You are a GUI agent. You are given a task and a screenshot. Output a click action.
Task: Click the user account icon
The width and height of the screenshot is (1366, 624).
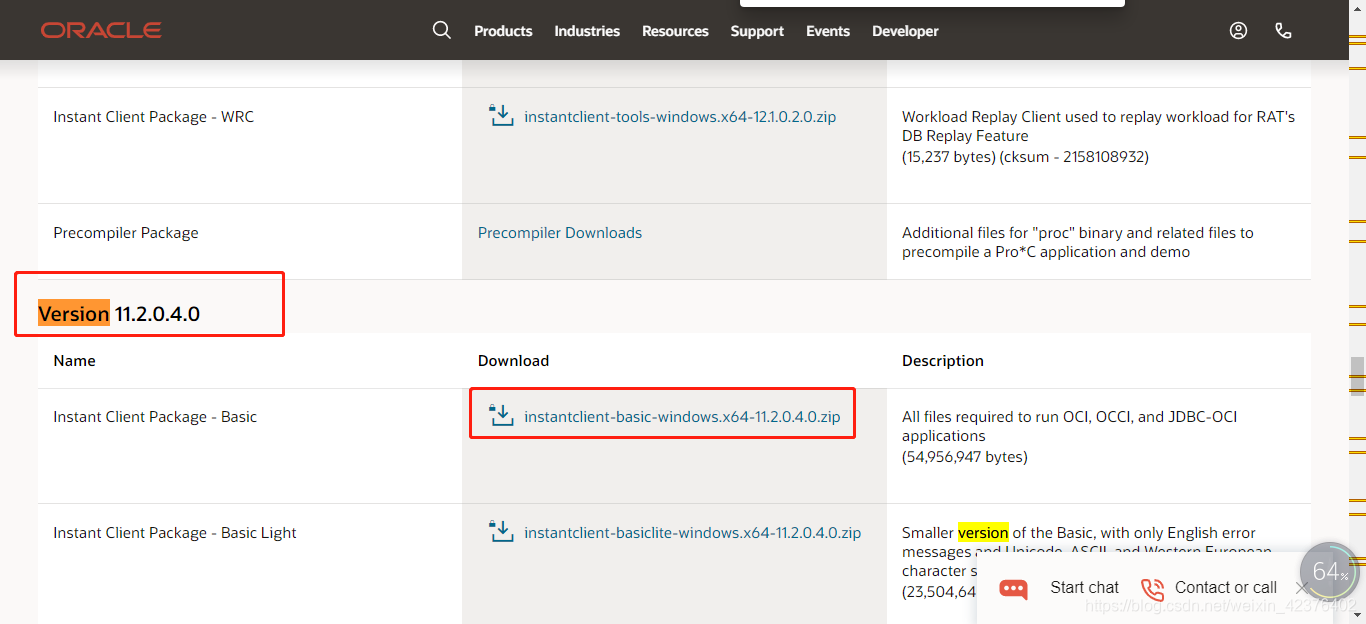click(x=1238, y=30)
